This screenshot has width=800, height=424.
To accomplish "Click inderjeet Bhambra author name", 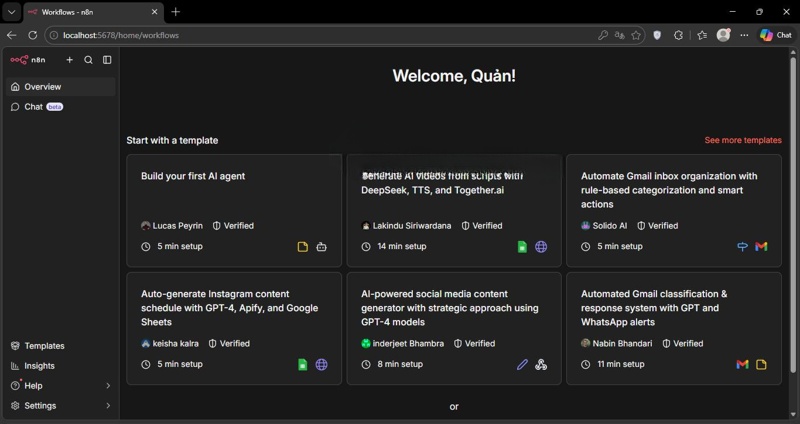I will click(x=408, y=343).
